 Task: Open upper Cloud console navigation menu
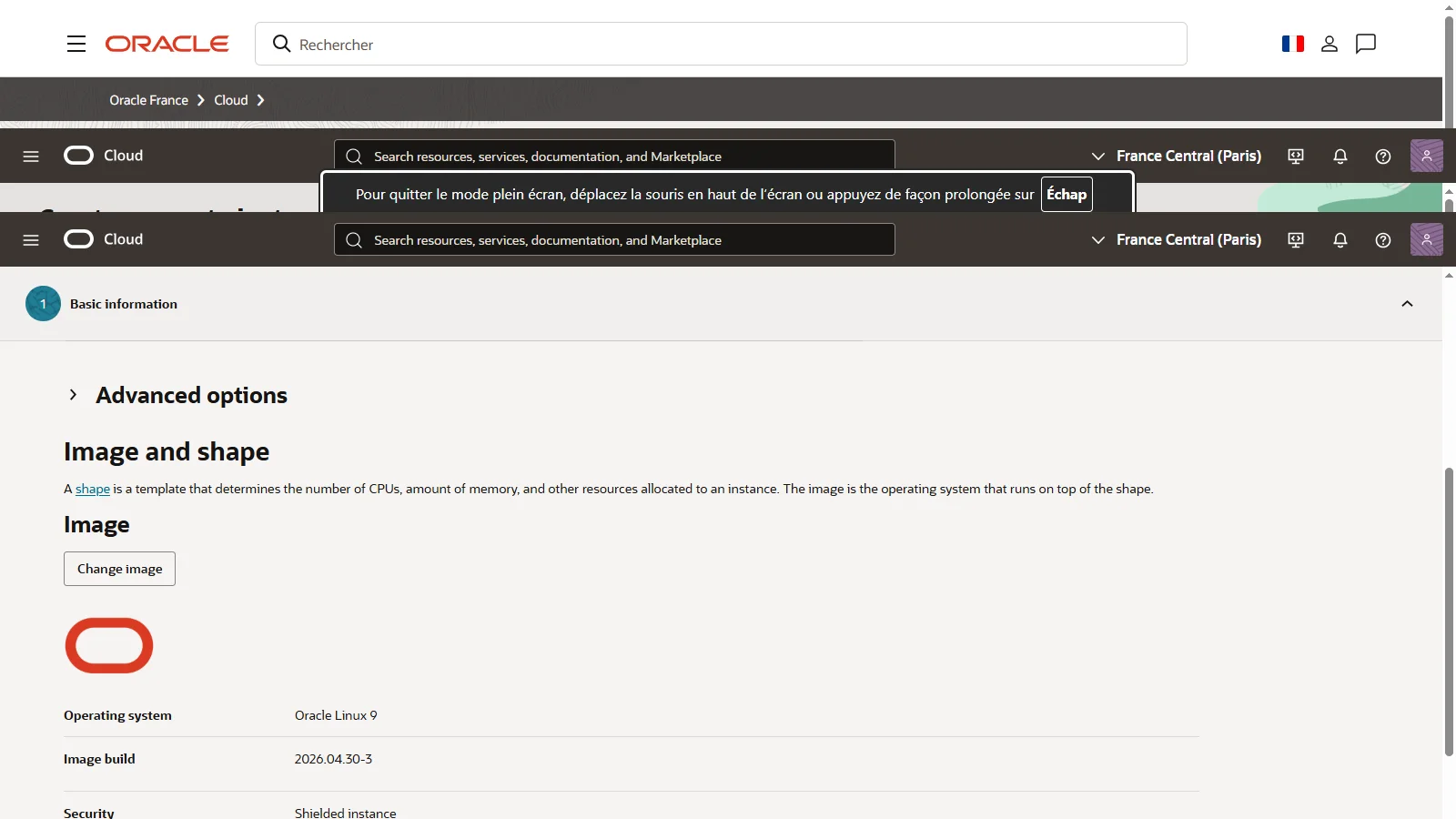click(31, 157)
